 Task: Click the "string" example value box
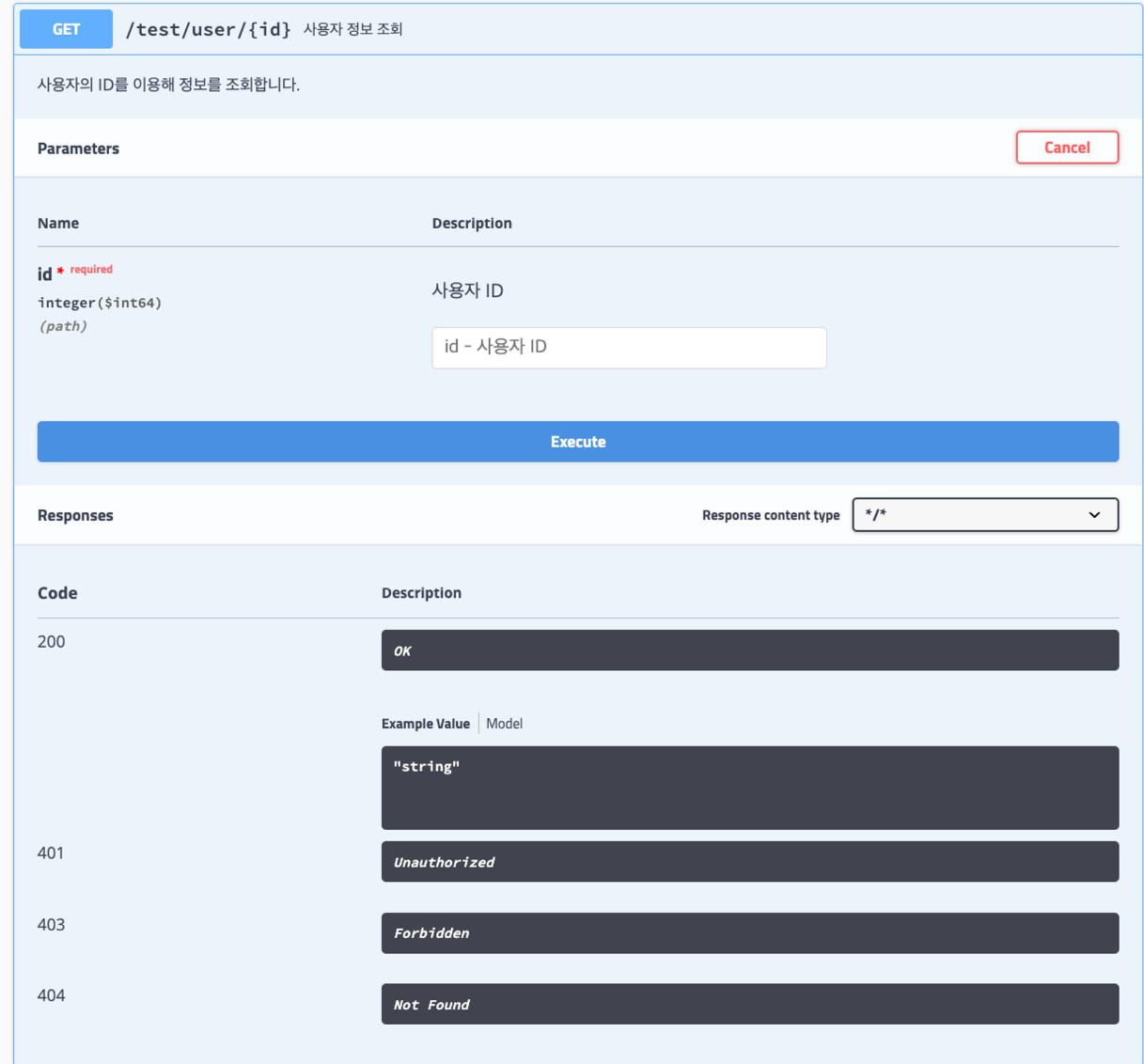[750, 788]
